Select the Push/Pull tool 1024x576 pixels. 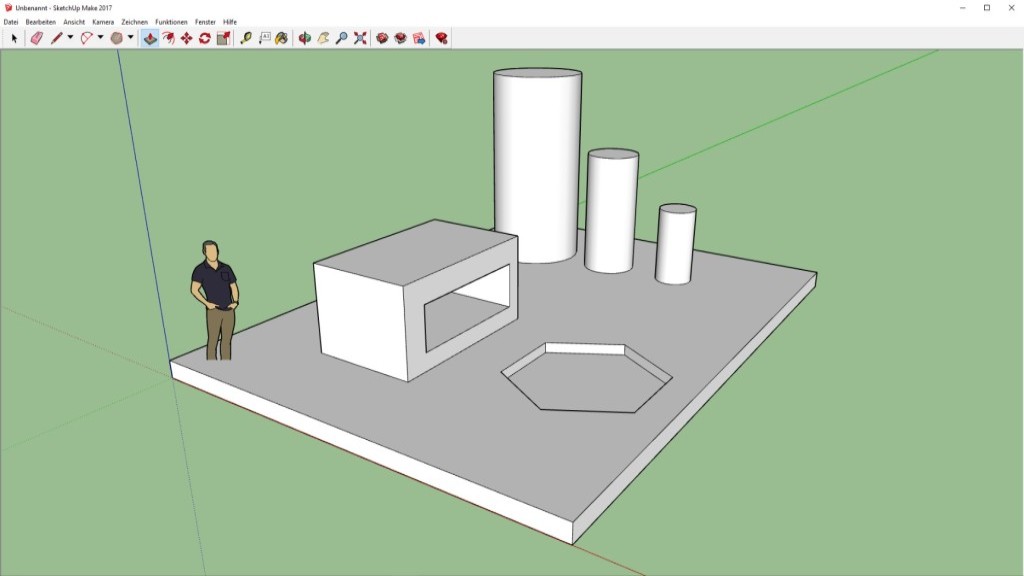(148, 37)
